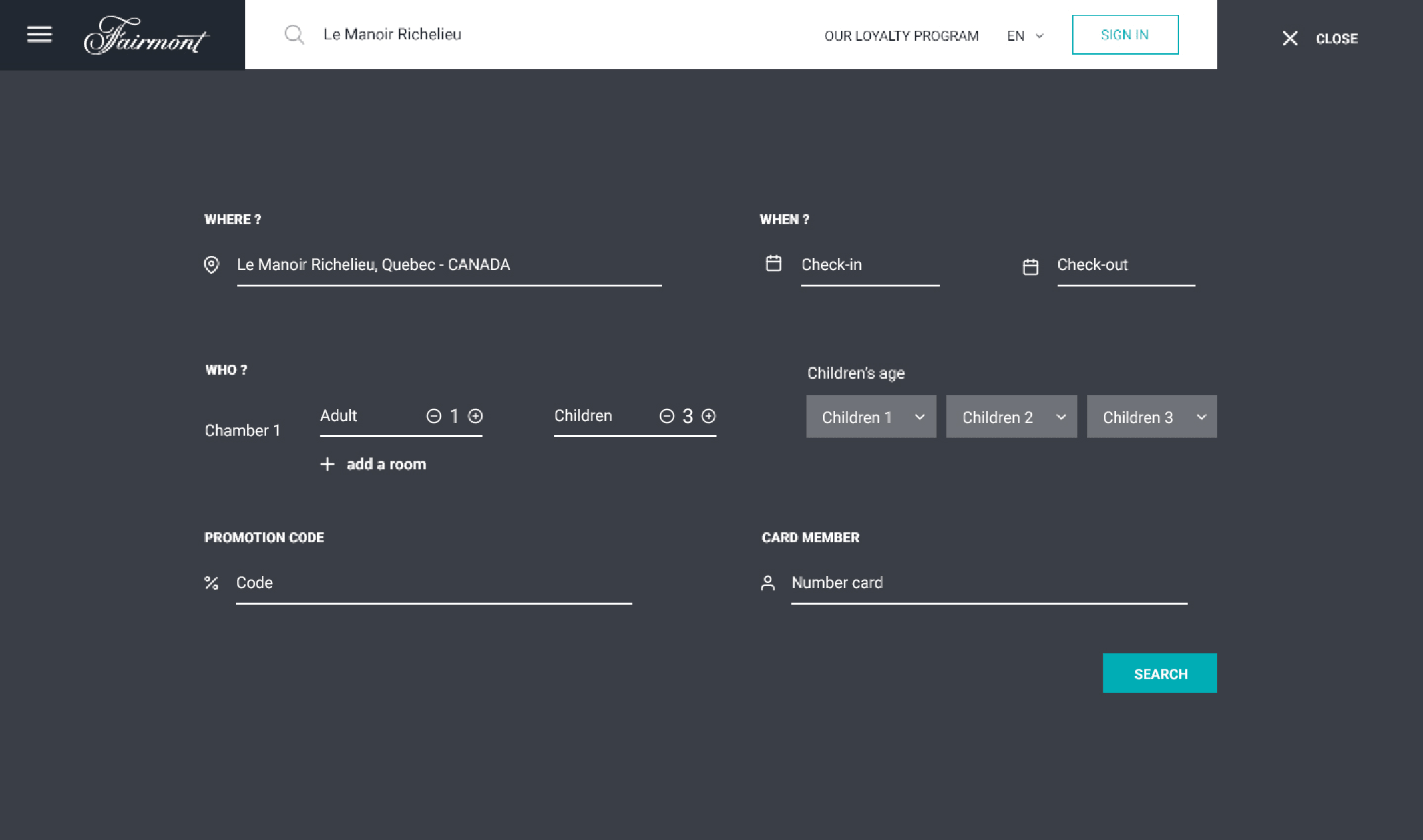Click the plus icon beside add a room
Screen dimensions: 1423x840
[327, 464]
